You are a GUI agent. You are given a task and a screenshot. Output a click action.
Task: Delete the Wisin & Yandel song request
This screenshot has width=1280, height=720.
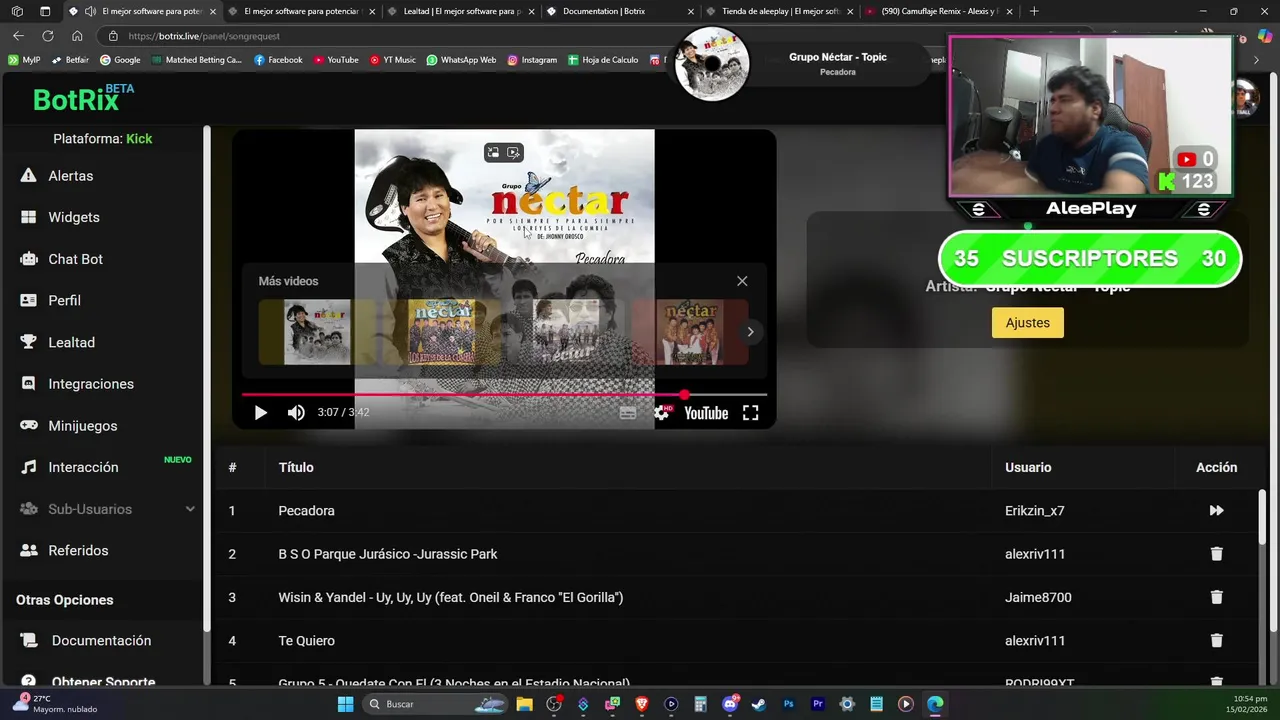[x=1216, y=597]
